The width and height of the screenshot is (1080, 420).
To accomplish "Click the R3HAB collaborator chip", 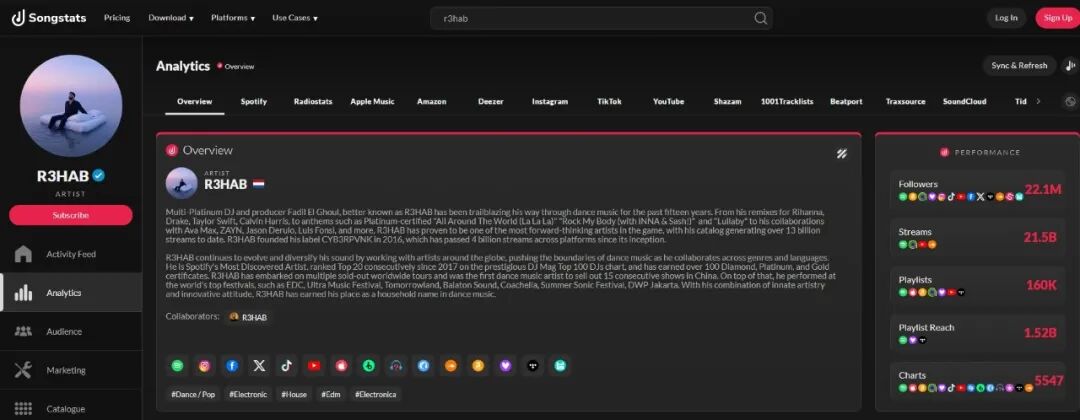I will pos(248,317).
